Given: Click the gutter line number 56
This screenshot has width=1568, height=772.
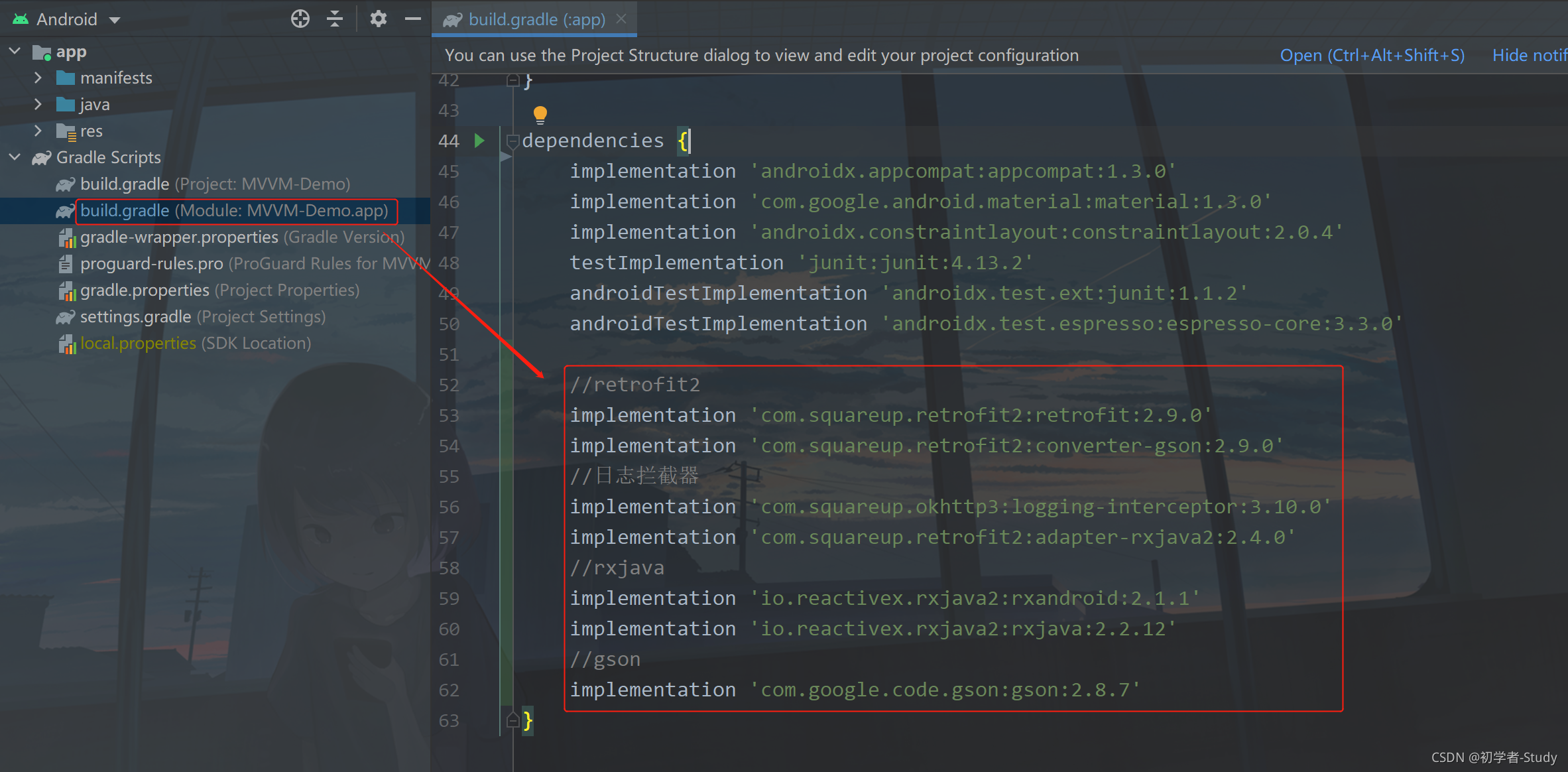Looking at the screenshot, I should (x=449, y=507).
